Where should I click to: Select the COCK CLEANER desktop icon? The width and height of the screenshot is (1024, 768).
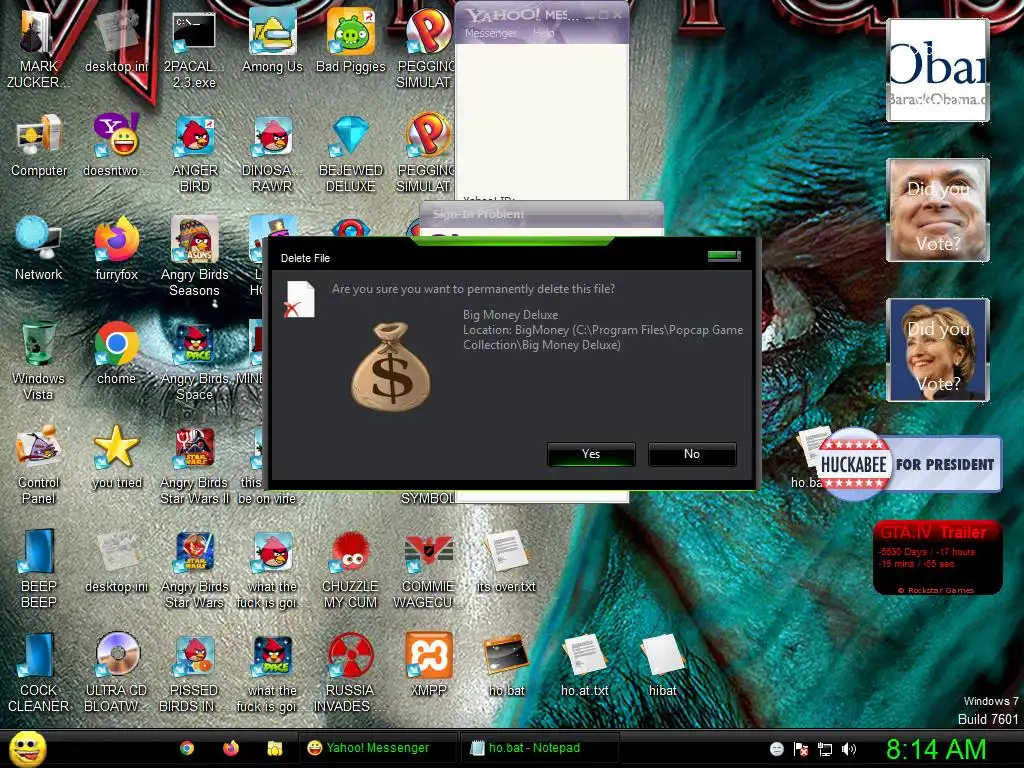[x=39, y=673]
